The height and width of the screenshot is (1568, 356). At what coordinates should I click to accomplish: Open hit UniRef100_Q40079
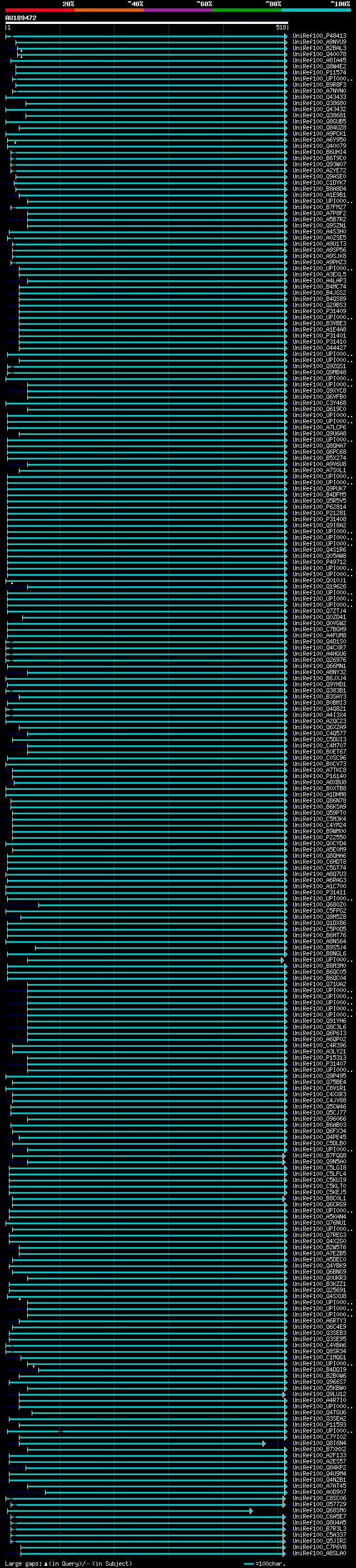pos(319,146)
